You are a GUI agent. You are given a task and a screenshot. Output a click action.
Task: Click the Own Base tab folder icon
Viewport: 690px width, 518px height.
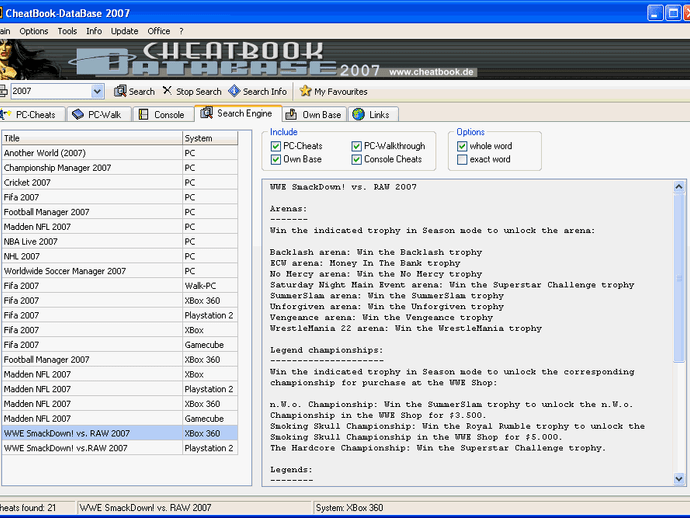point(291,115)
